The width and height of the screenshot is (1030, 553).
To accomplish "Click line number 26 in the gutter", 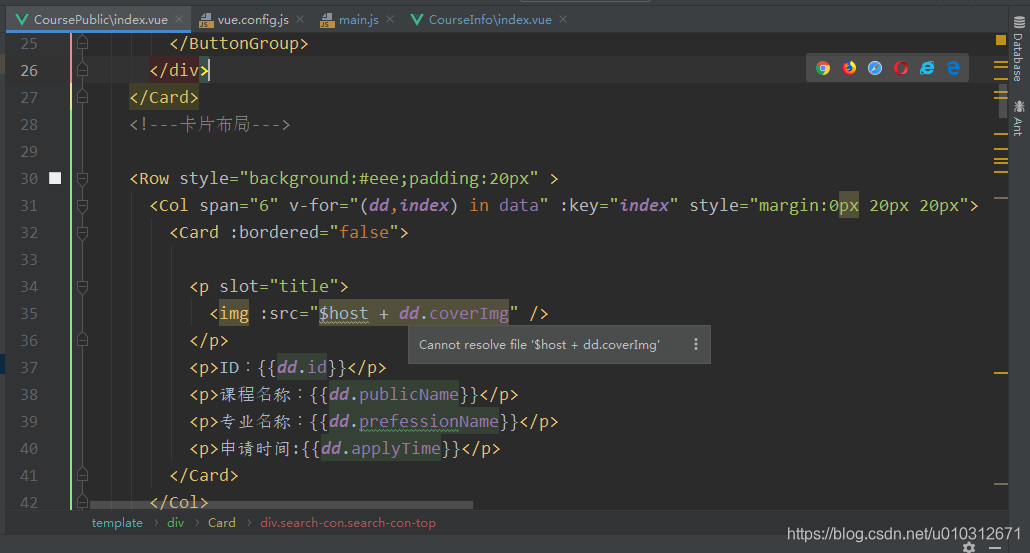I will pos(29,70).
